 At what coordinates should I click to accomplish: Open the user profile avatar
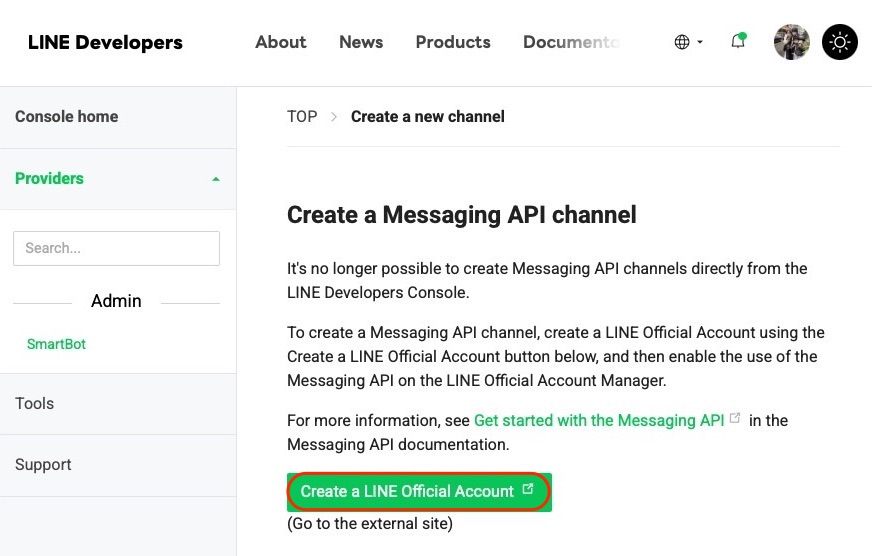click(x=791, y=42)
